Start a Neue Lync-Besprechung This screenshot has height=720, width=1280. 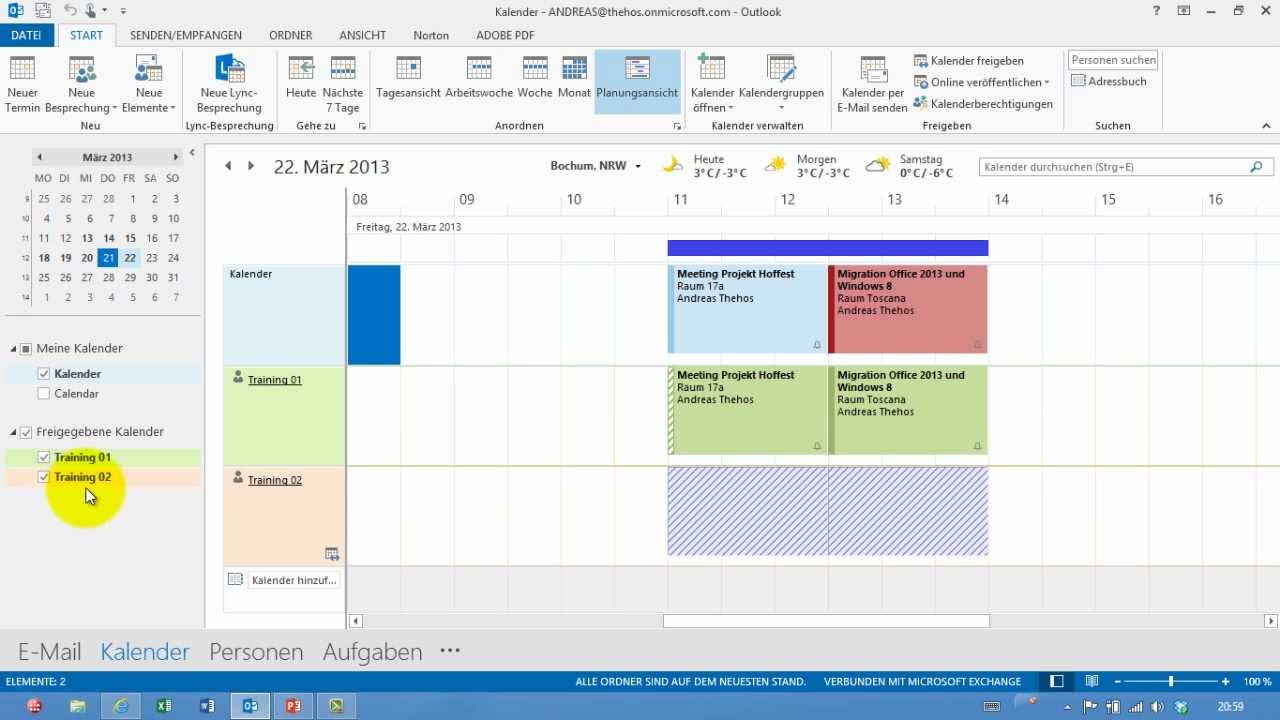229,85
